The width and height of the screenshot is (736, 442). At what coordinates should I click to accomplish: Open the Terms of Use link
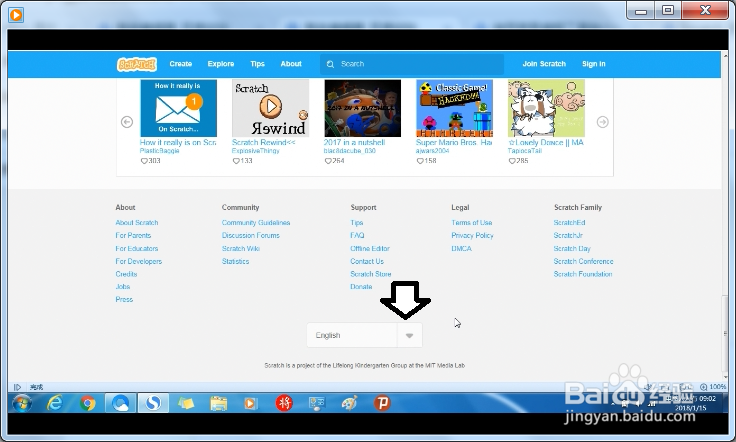472,222
